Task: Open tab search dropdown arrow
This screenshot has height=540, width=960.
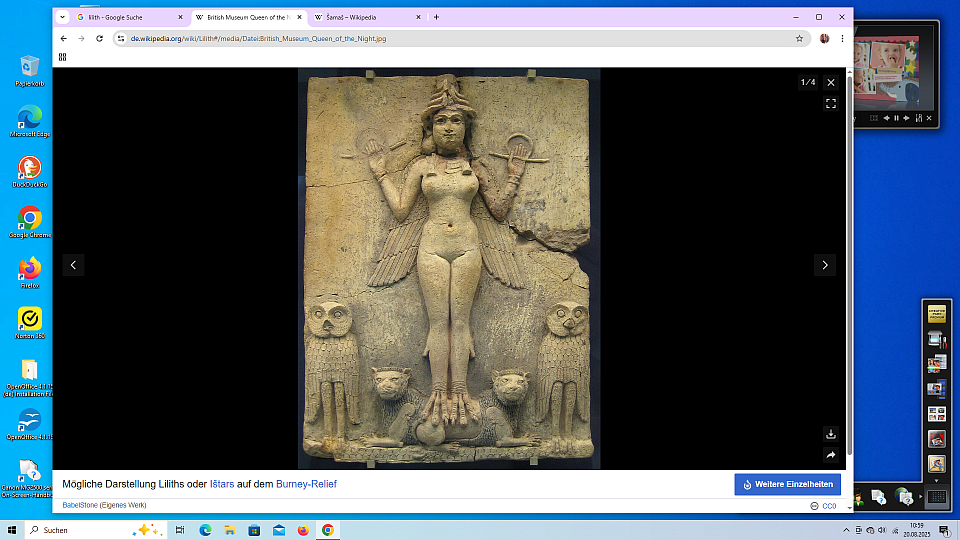Action: [62, 17]
